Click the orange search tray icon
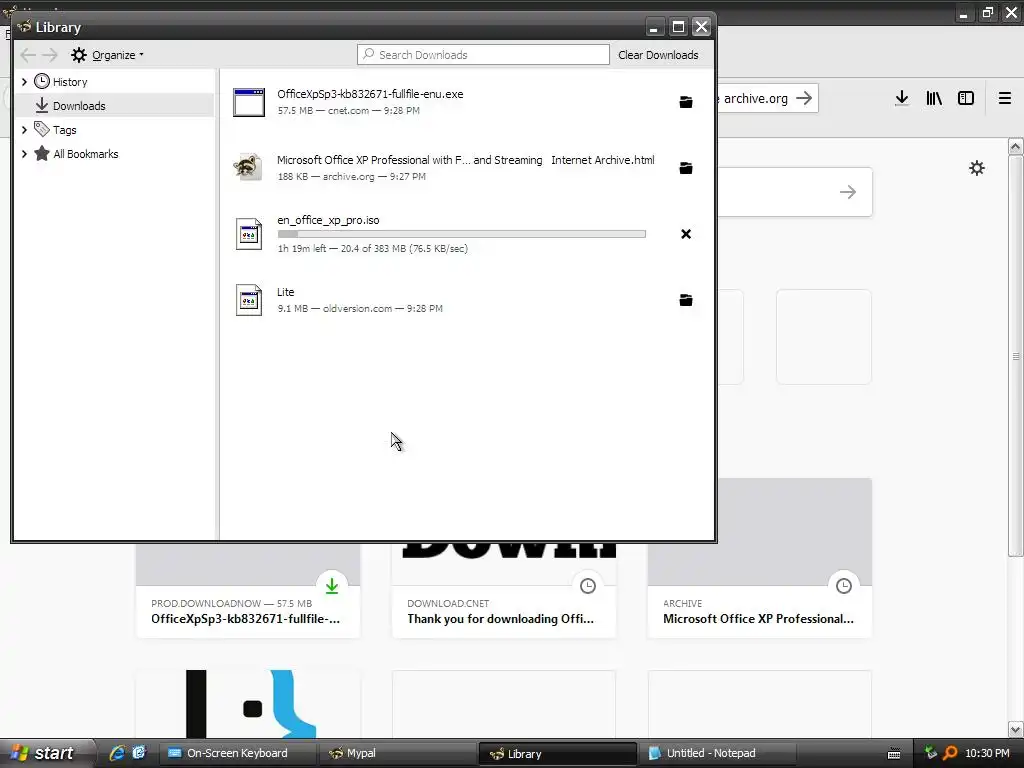This screenshot has height=768, width=1024. click(950, 753)
